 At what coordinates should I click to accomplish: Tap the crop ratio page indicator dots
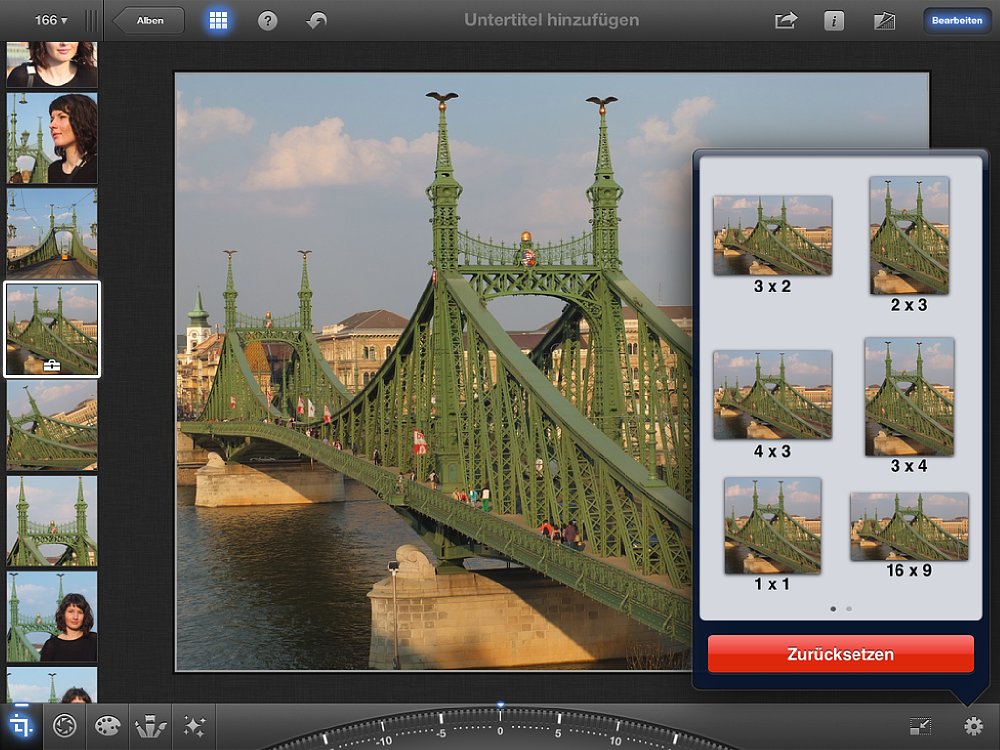[x=841, y=609]
